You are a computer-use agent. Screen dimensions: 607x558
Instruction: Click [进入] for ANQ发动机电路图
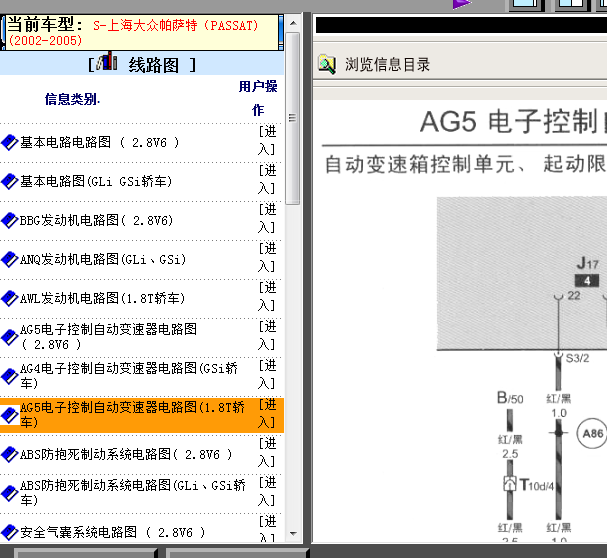coord(267,257)
